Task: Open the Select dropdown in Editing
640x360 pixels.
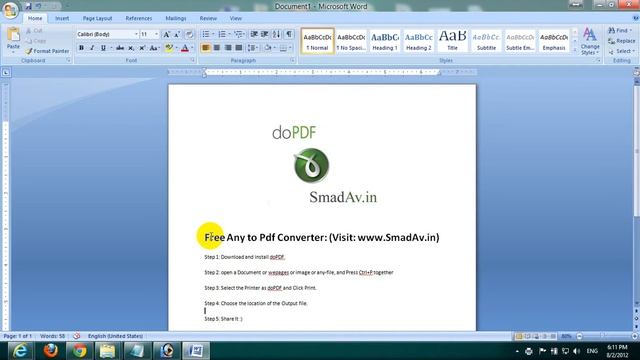Action: [621, 51]
